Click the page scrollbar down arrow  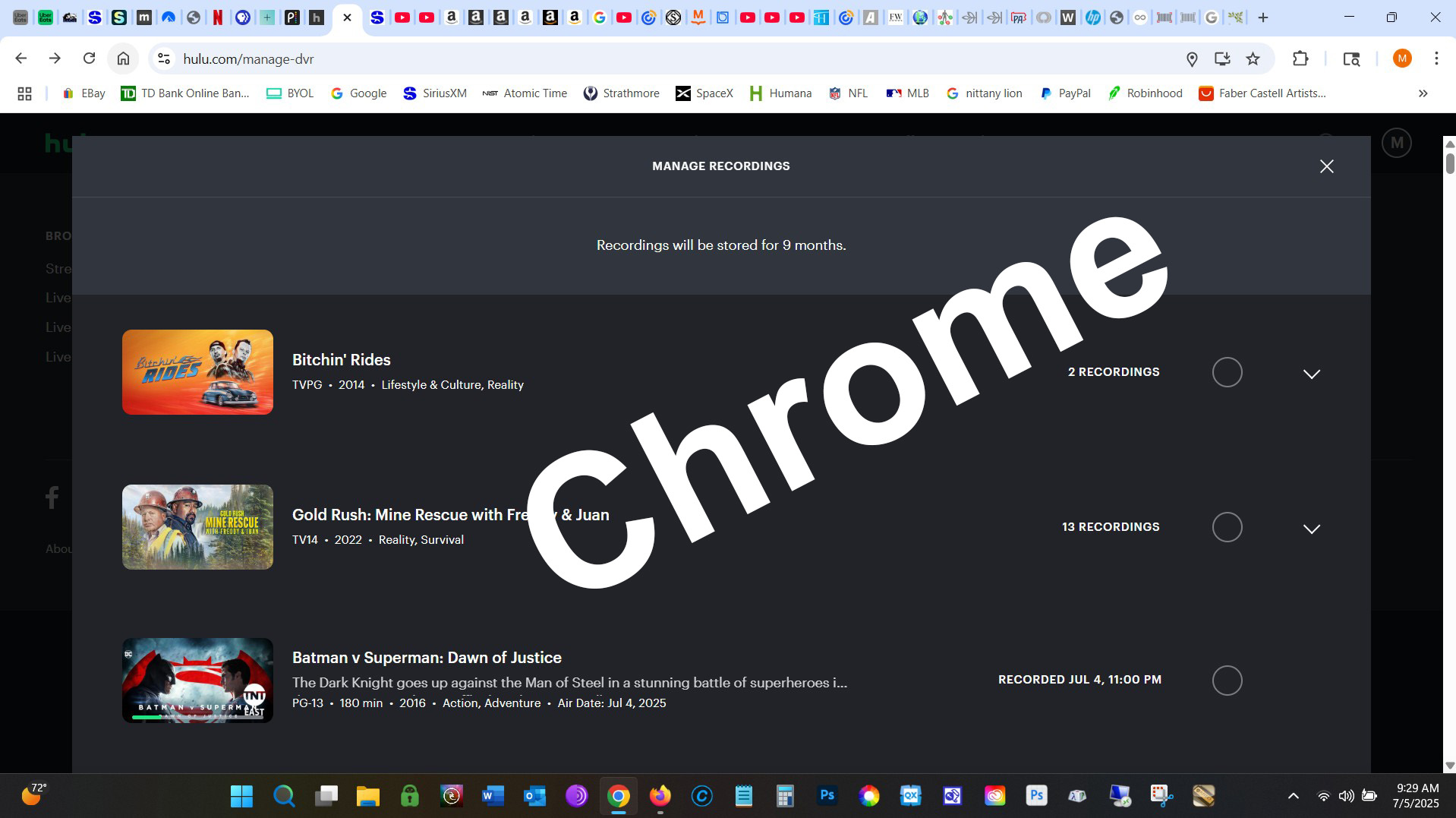pos(1449,766)
